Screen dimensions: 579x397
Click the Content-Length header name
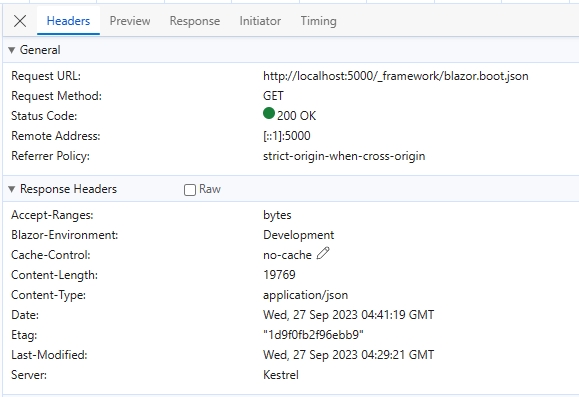pyautogui.click(x=54, y=275)
